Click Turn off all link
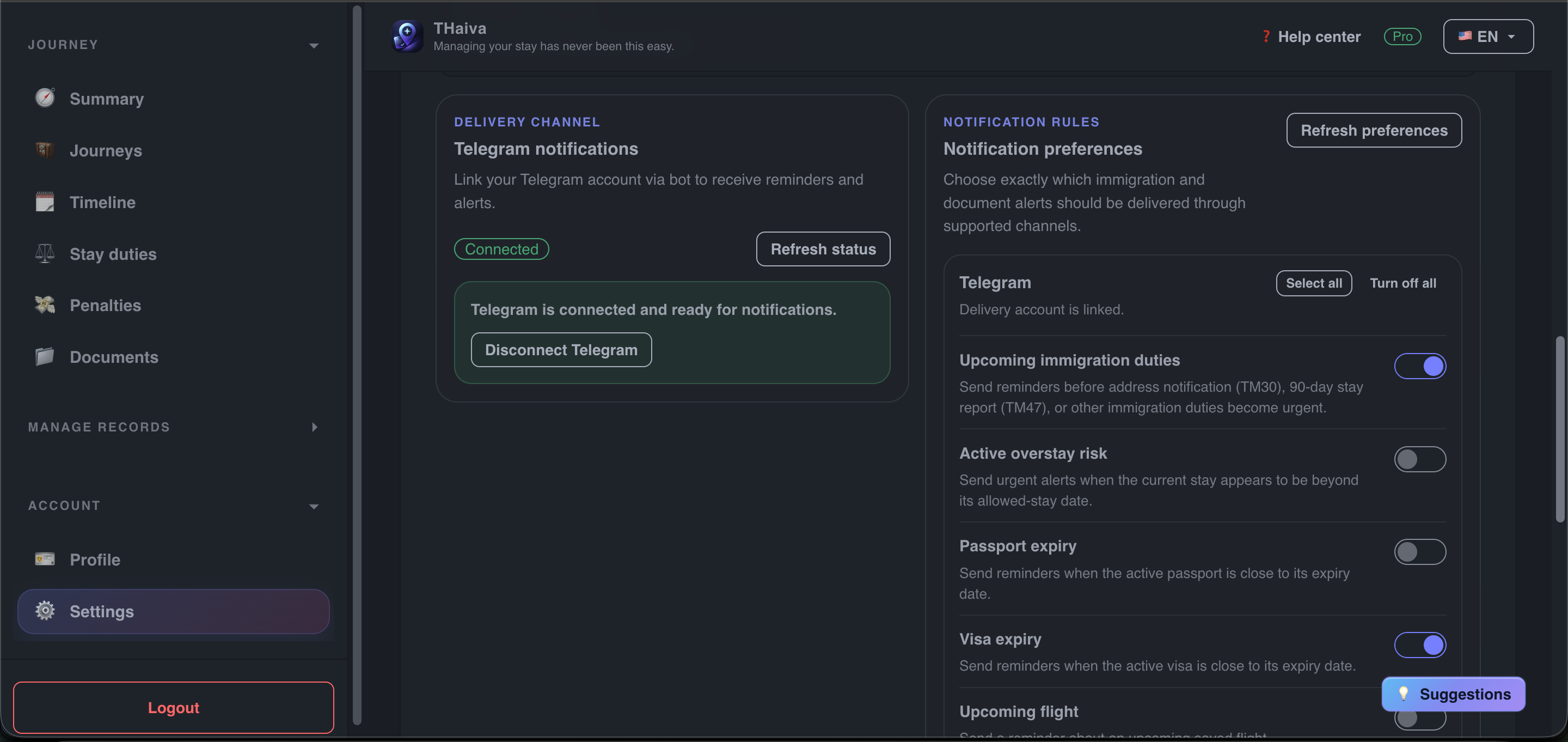 (x=1402, y=283)
